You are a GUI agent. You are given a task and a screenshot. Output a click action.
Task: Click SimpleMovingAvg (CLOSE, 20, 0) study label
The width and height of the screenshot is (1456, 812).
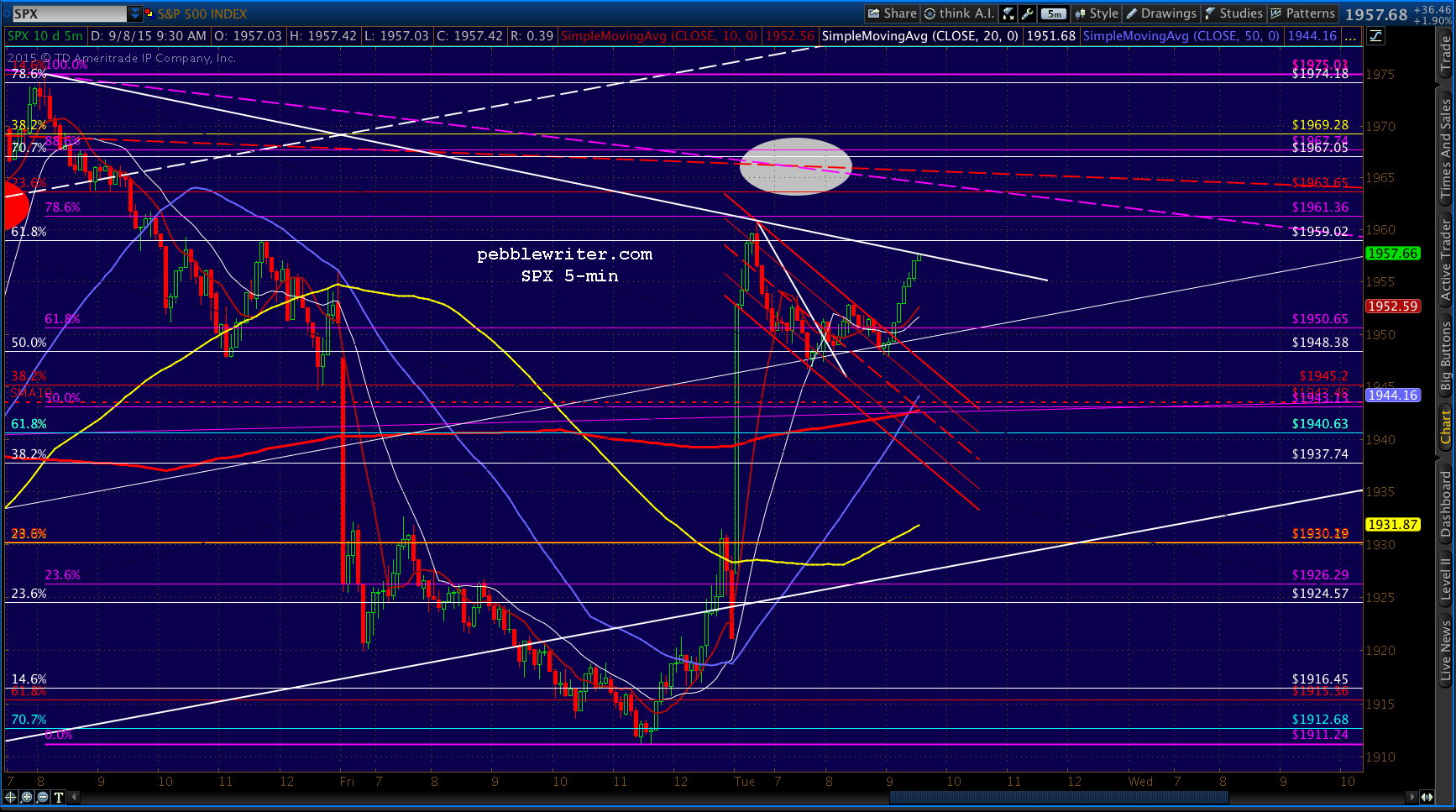pos(920,36)
